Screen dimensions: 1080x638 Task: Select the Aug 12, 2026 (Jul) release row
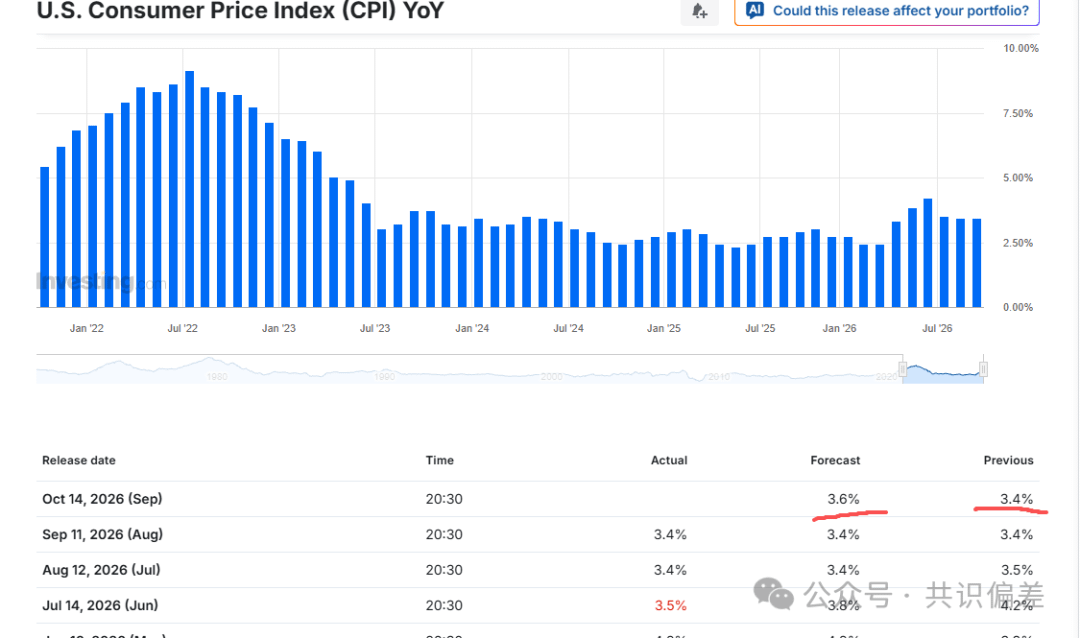pos(537,570)
